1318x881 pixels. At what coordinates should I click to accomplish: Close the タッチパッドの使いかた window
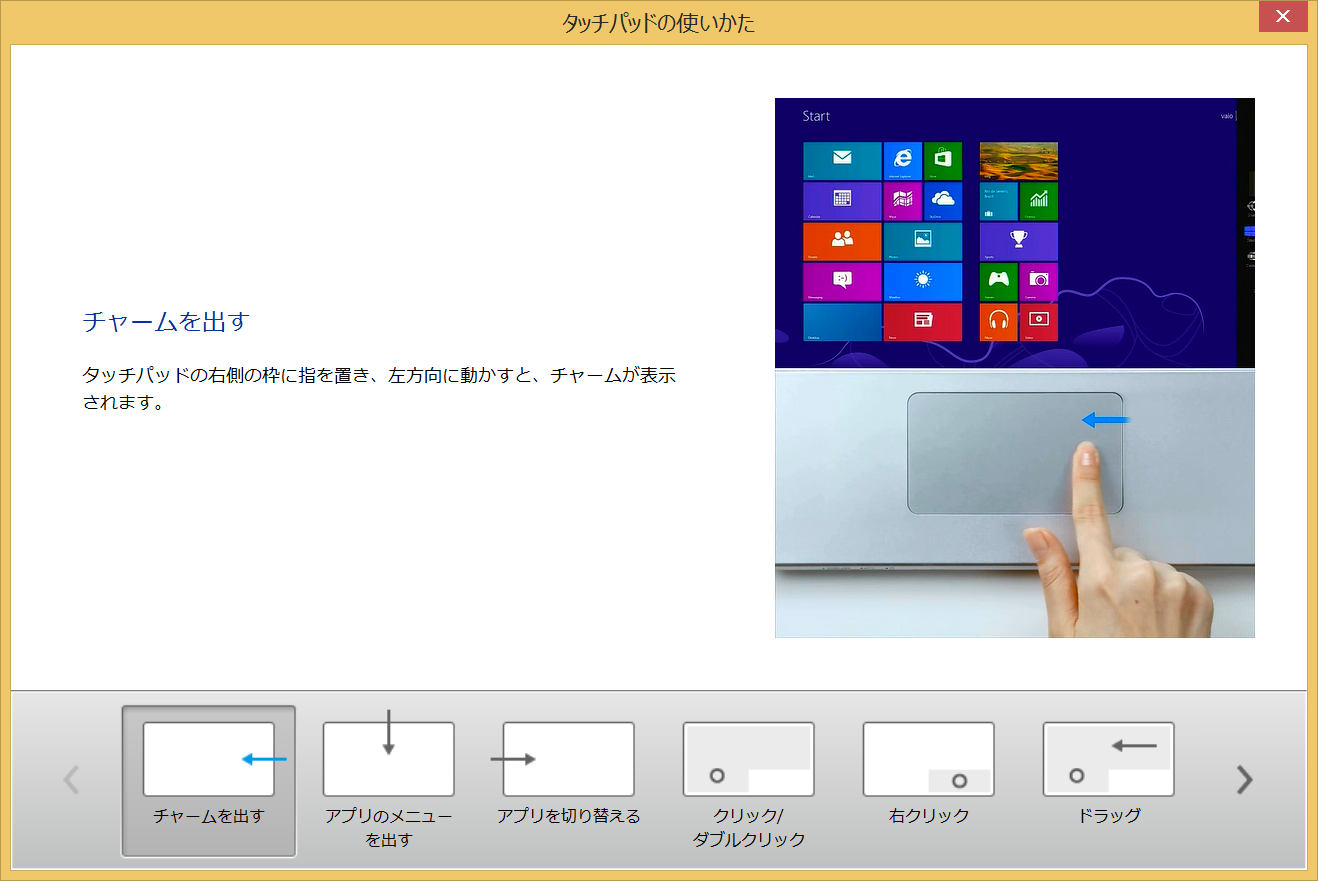click(1283, 17)
